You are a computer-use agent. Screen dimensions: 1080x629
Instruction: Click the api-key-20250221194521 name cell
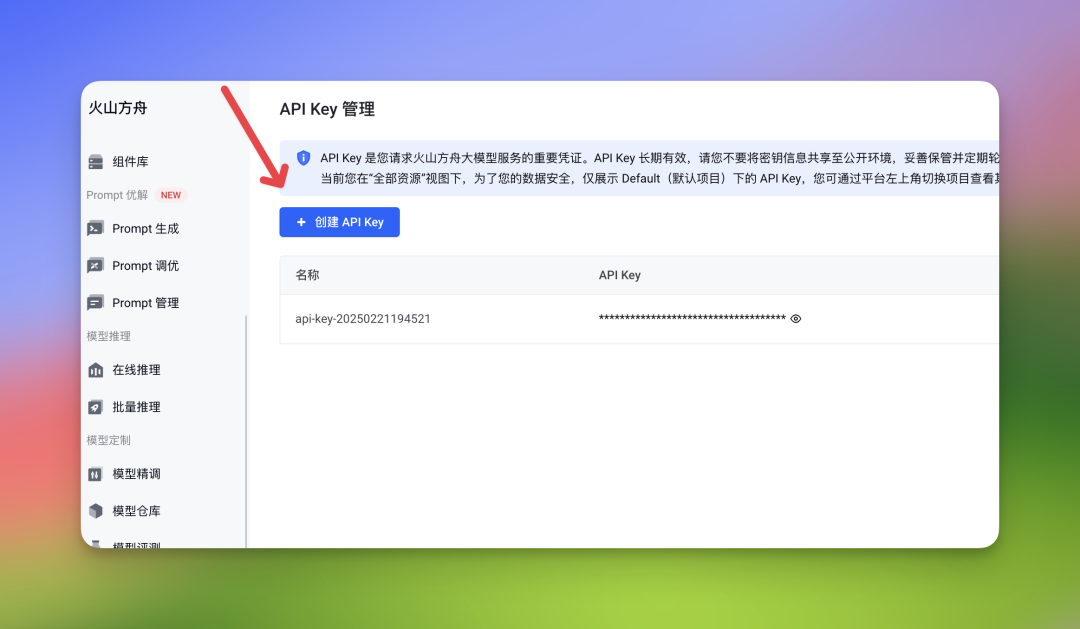pyautogui.click(x=363, y=319)
